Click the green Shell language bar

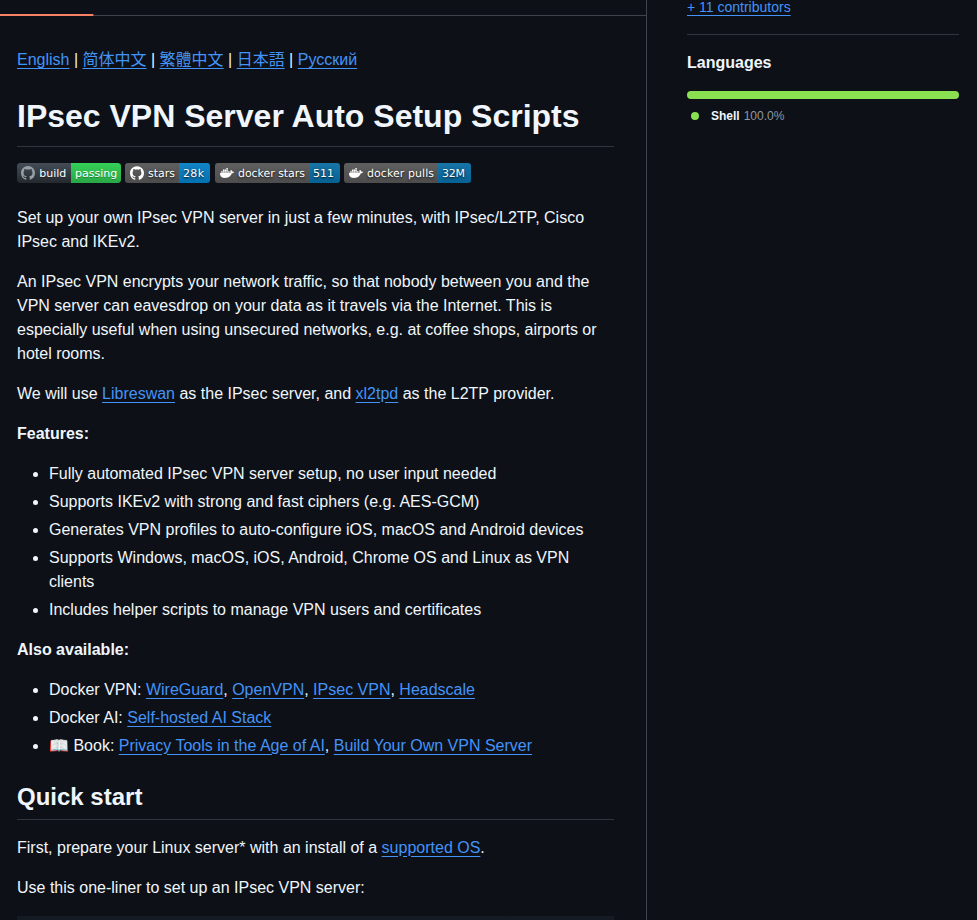(x=822, y=95)
